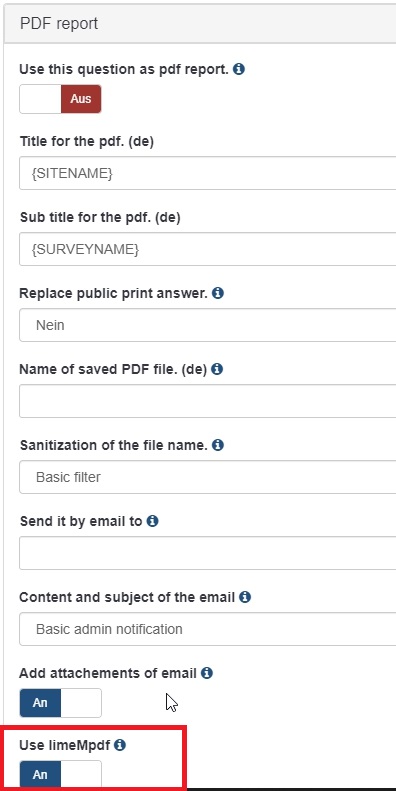Expand the 'Basic admin notification' dropdown
The width and height of the screenshot is (396, 791).
(x=207, y=629)
